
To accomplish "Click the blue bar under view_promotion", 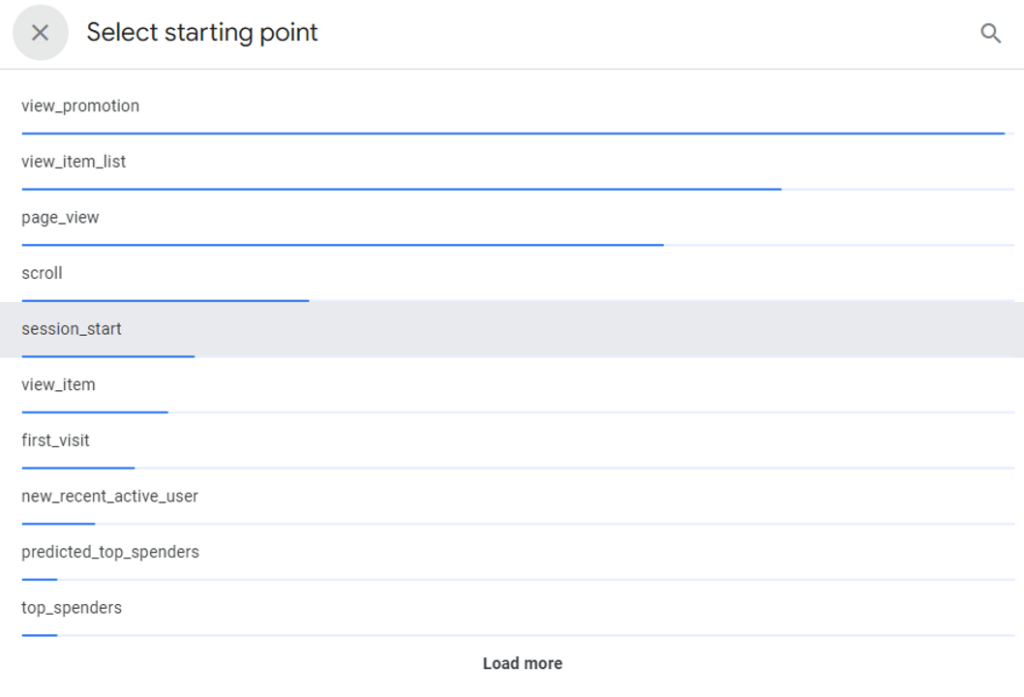I will coord(512,133).
